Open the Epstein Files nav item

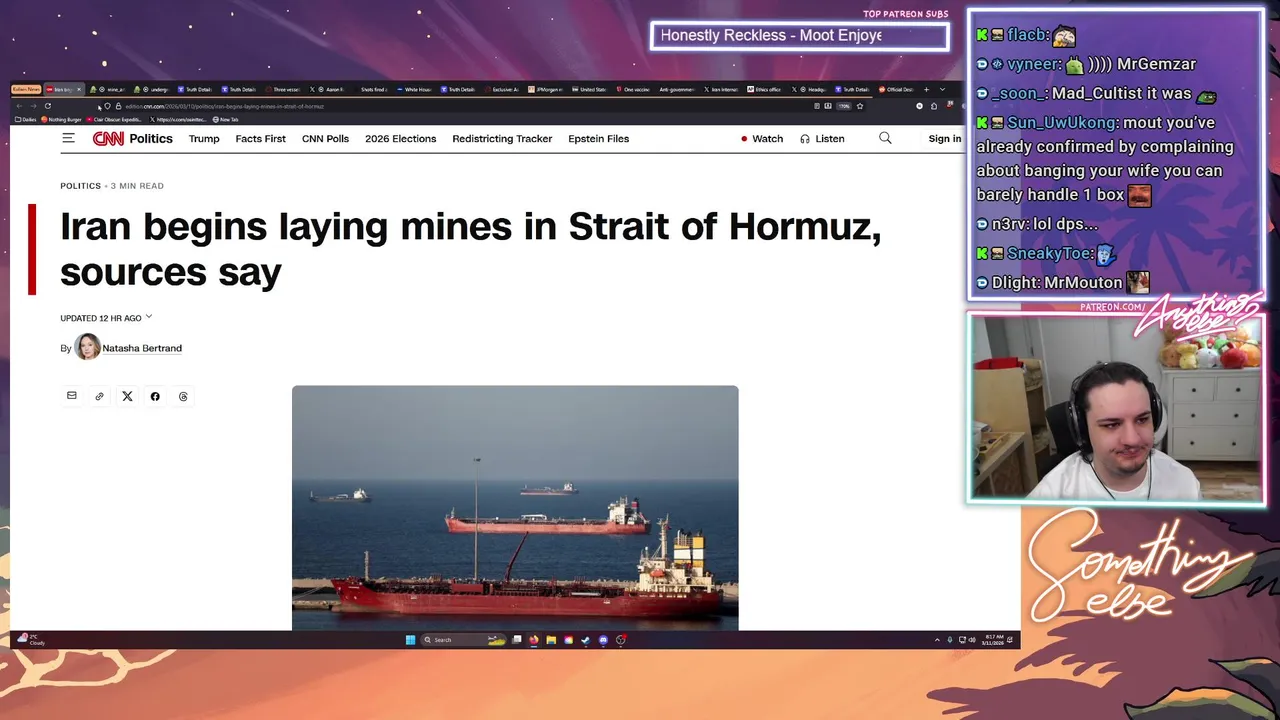[x=599, y=139]
